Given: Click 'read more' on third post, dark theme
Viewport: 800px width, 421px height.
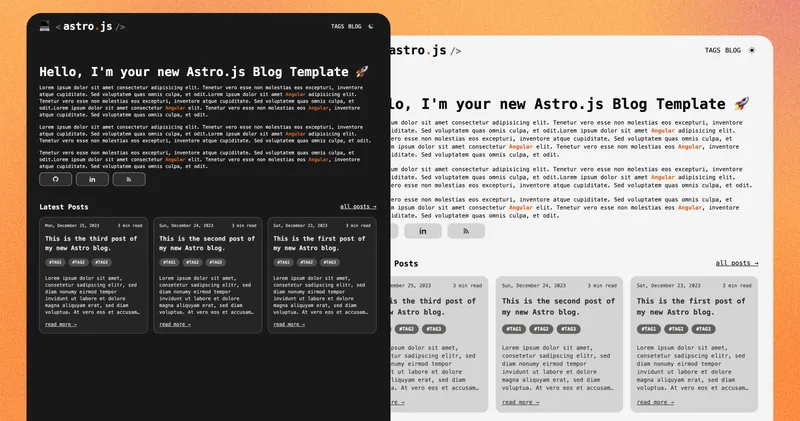Looking at the screenshot, I should (61, 324).
